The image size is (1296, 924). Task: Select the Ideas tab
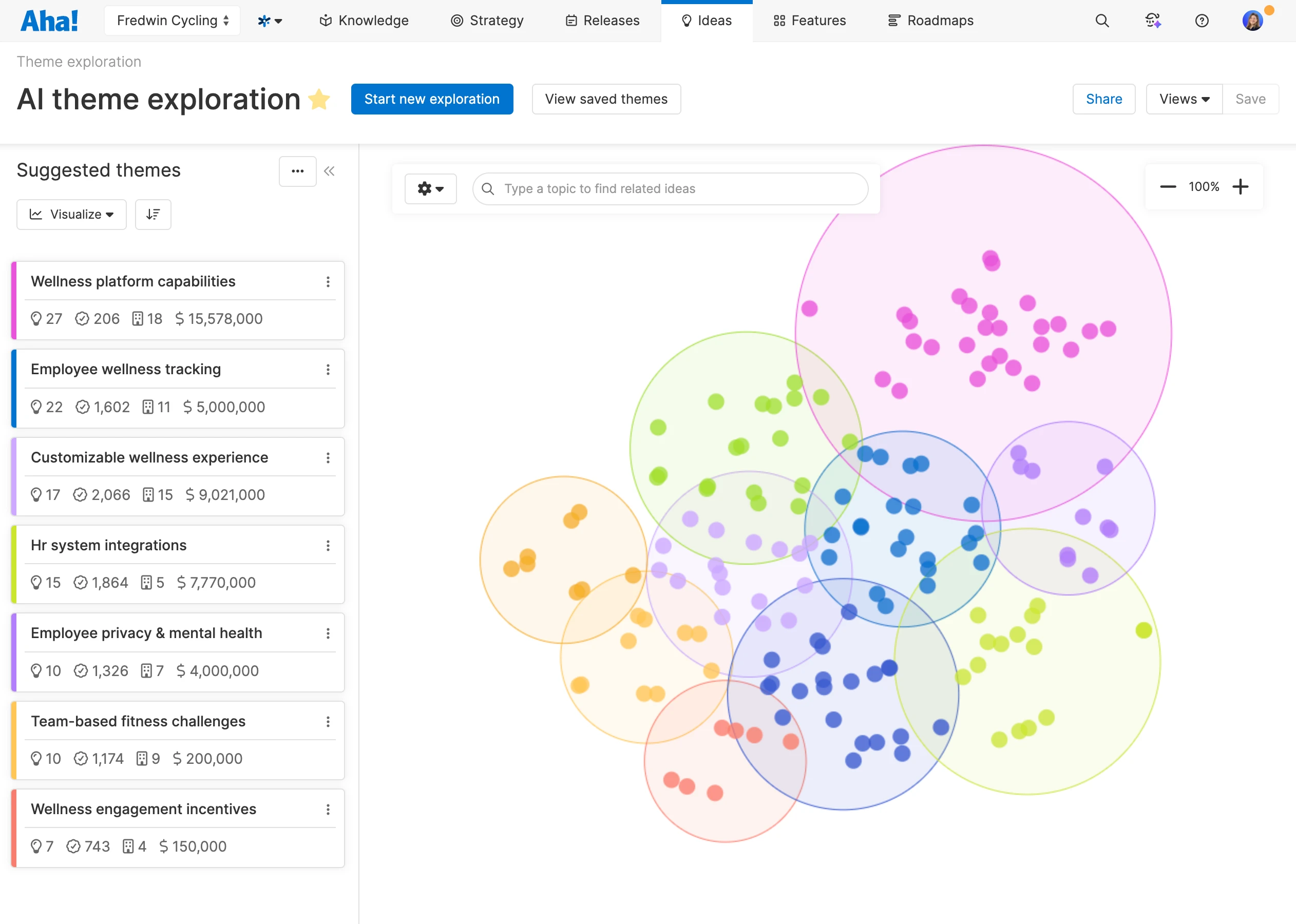pyautogui.click(x=707, y=21)
